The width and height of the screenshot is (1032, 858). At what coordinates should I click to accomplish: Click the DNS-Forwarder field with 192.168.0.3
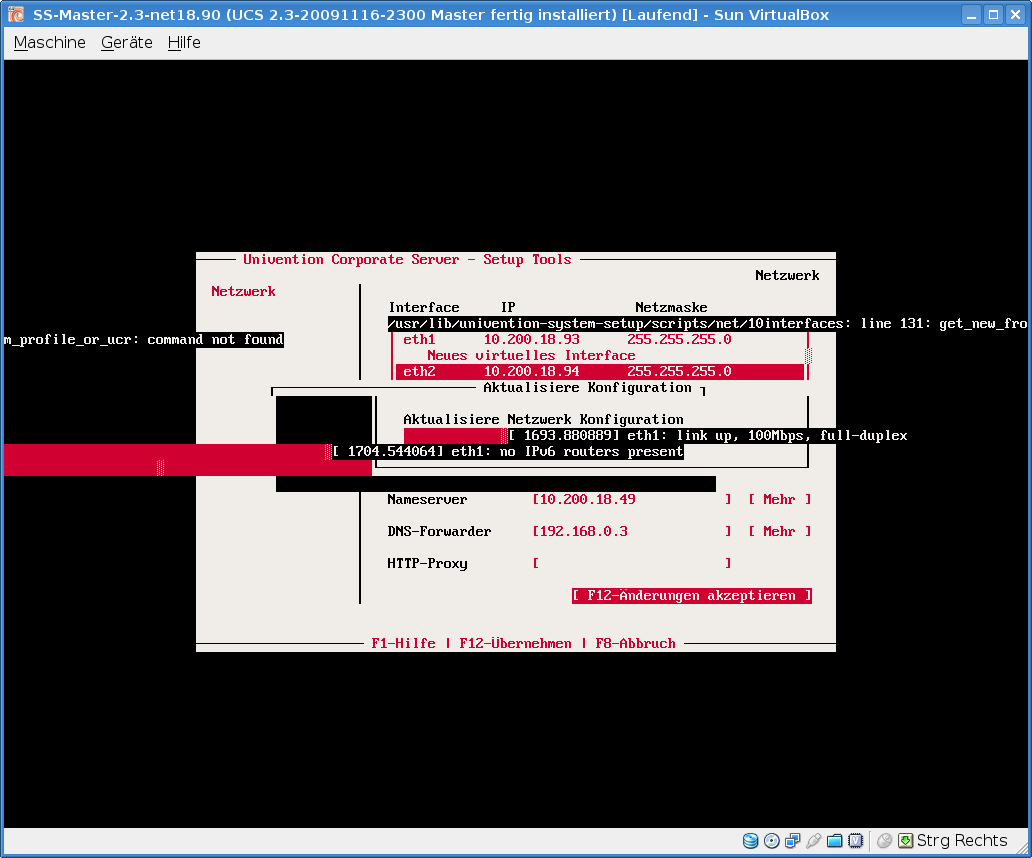631,531
